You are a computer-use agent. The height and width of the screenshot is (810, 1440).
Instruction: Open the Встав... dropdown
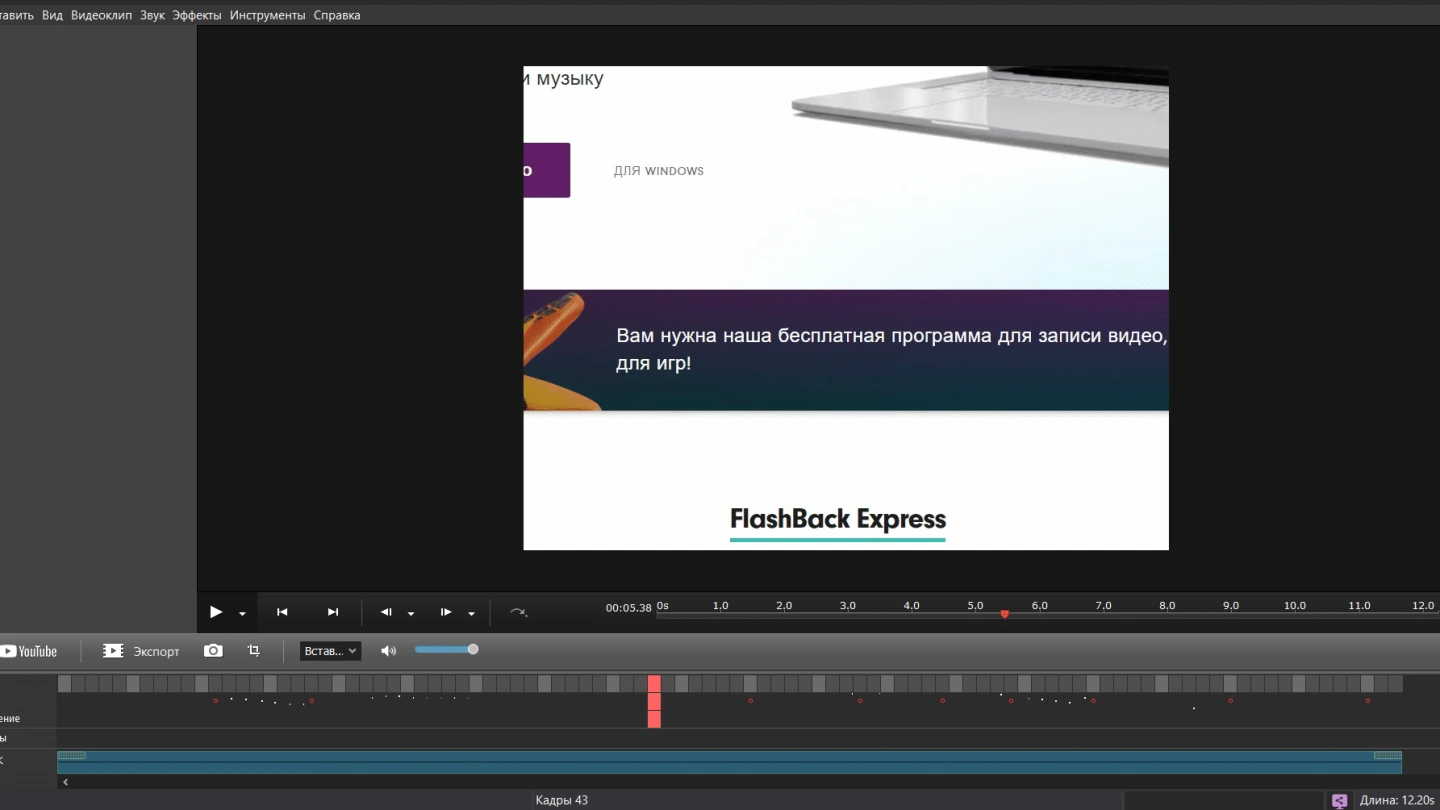coord(330,651)
